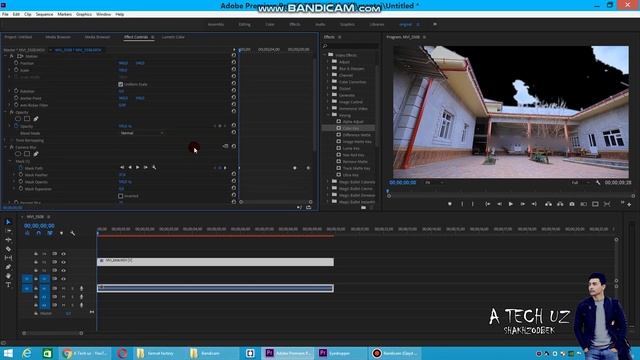
Task: Click the Effects search field
Action: (x=350, y=46)
